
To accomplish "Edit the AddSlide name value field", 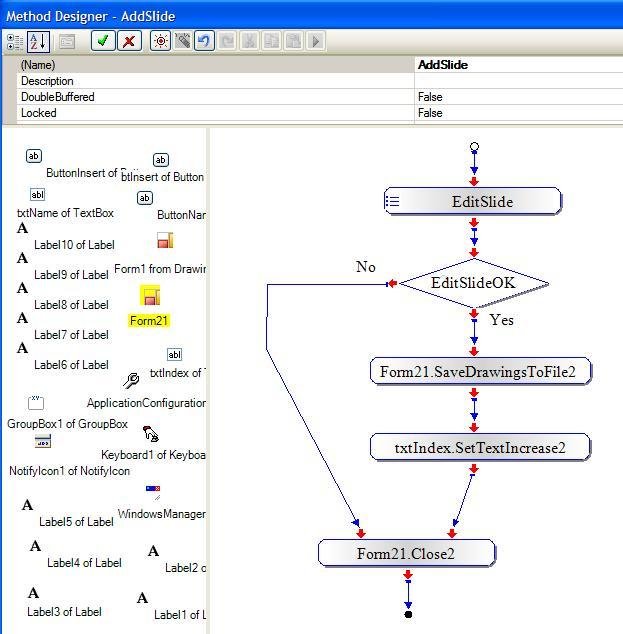I will [x=519, y=65].
